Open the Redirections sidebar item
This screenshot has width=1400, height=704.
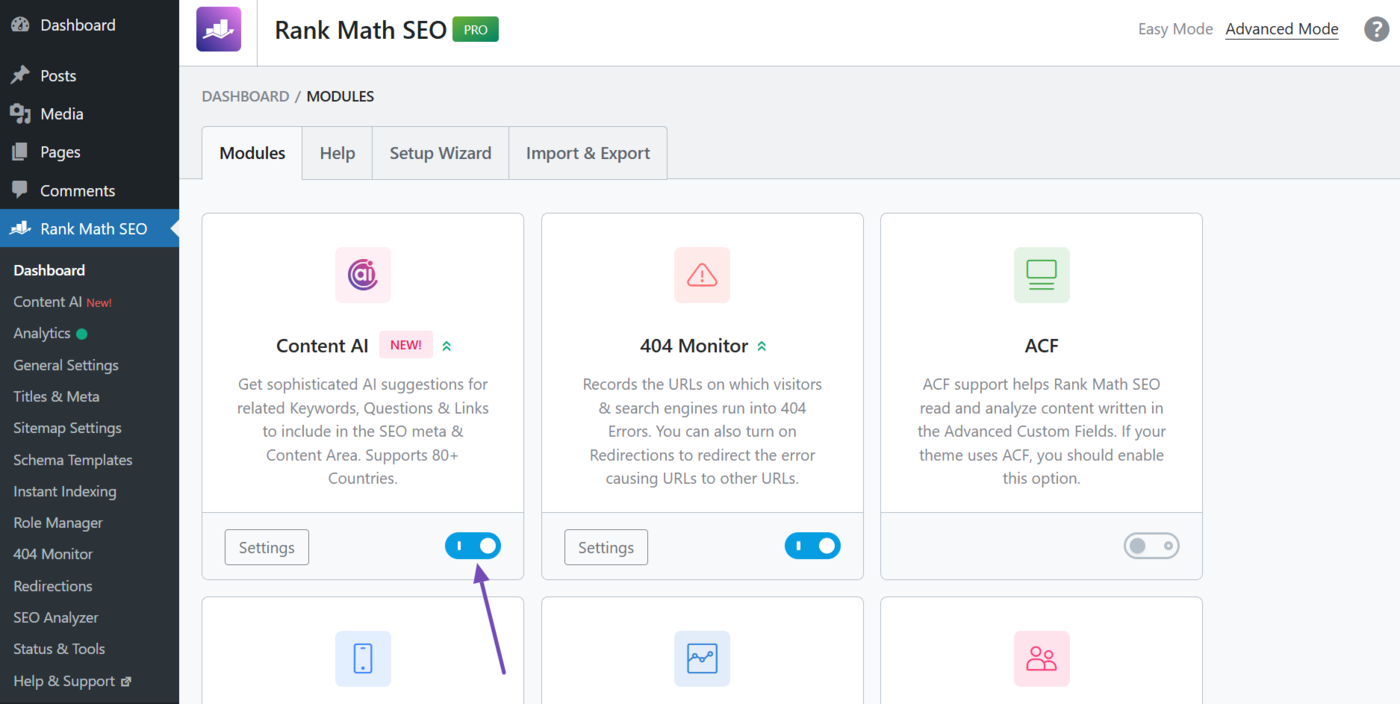pos(52,585)
